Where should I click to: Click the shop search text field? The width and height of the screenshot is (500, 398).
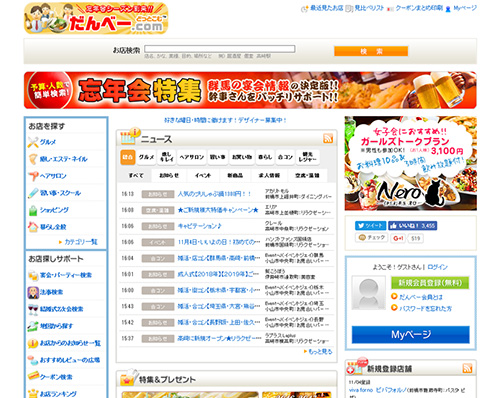(220, 49)
